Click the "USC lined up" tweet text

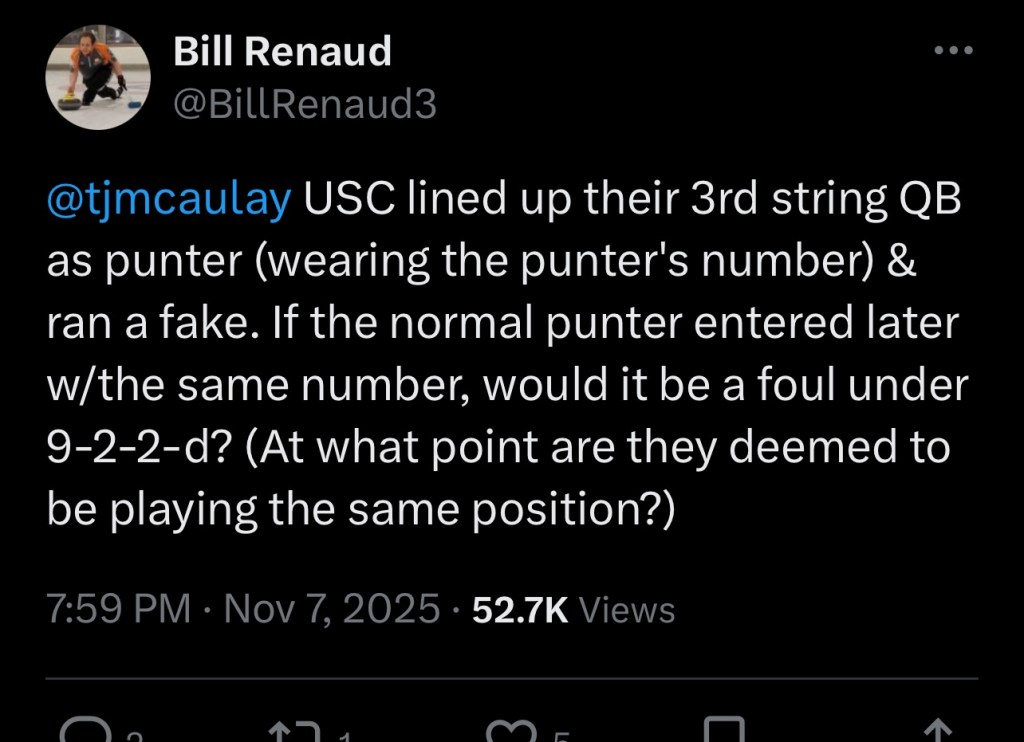tap(420, 200)
